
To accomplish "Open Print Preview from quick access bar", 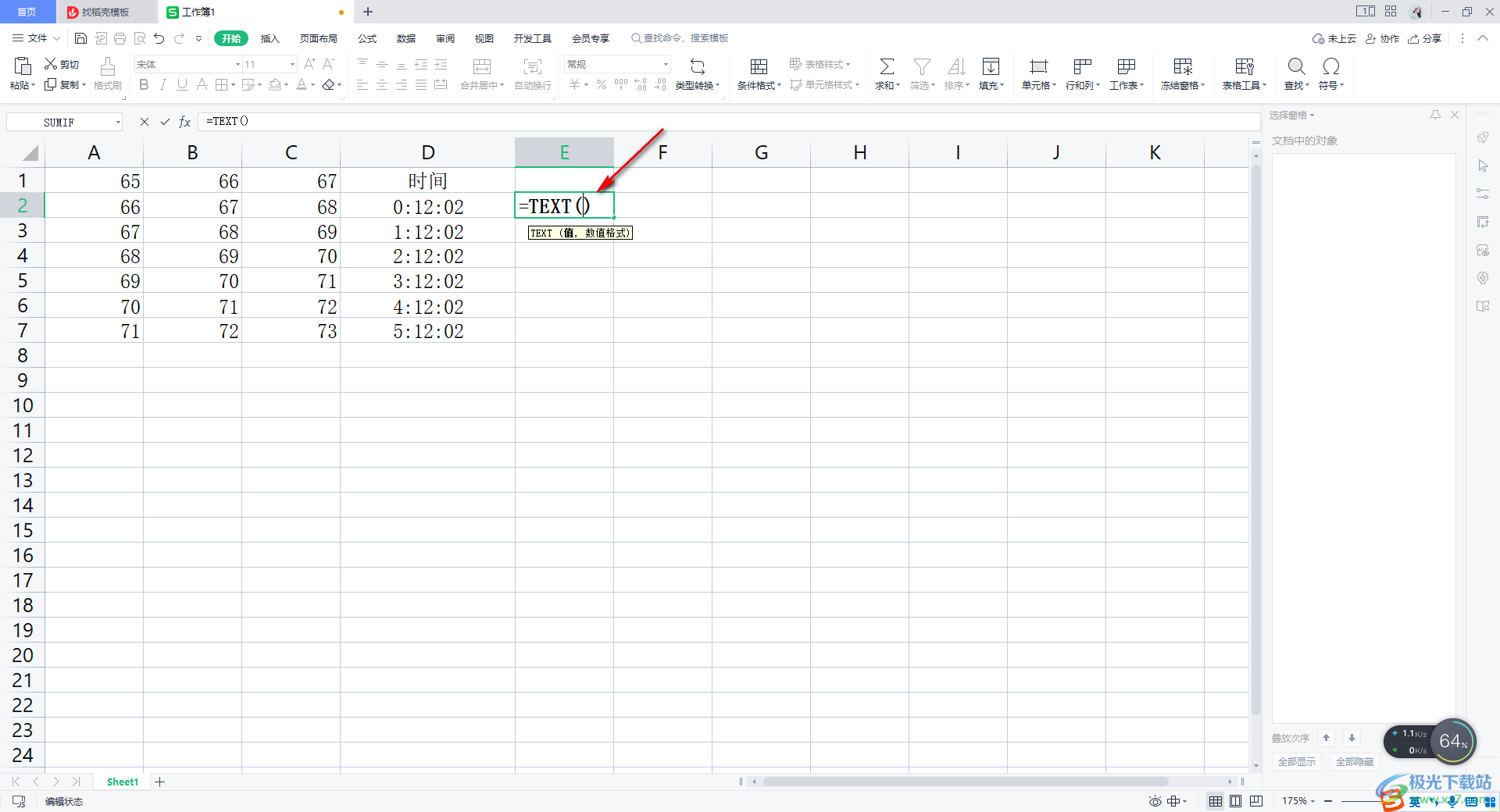I will pyautogui.click(x=139, y=38).
